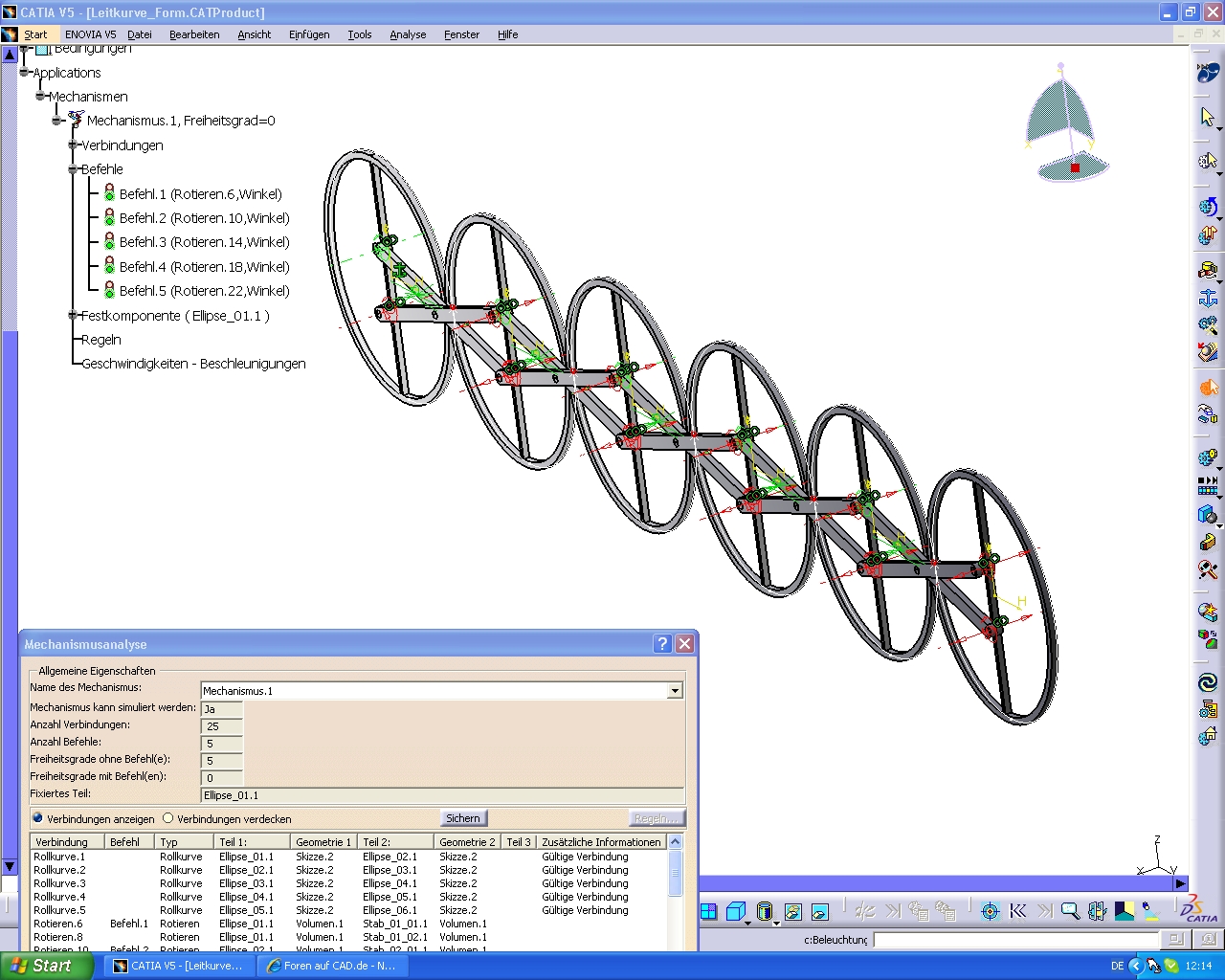Click the isometric view cube icon

click(735, 911)
